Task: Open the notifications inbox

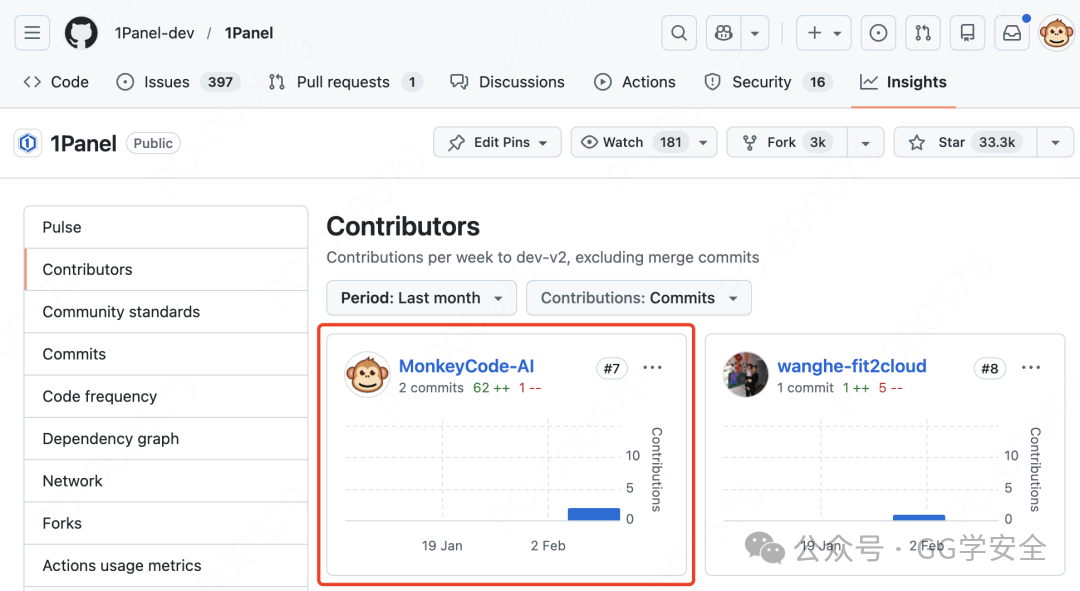Action: click(1012, 33)
